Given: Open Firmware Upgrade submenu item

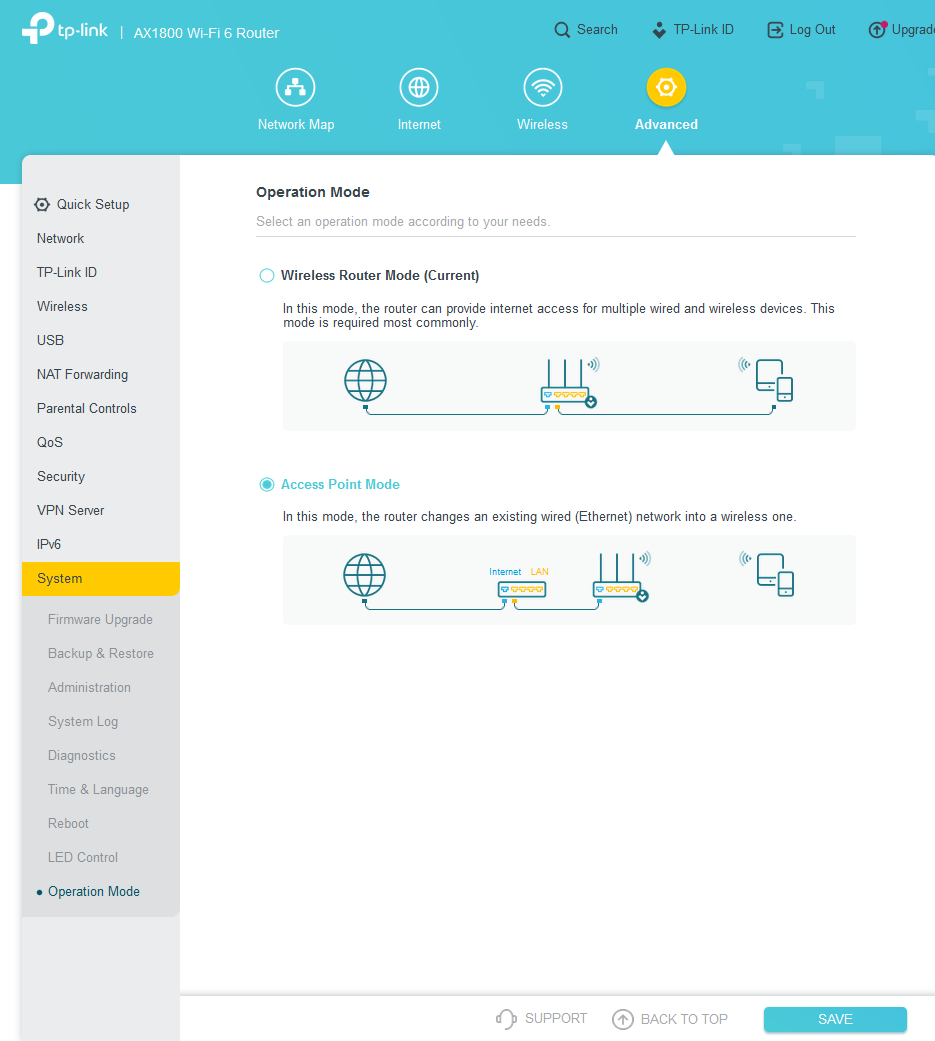Looking at the screenshot, I should point(100,620).
